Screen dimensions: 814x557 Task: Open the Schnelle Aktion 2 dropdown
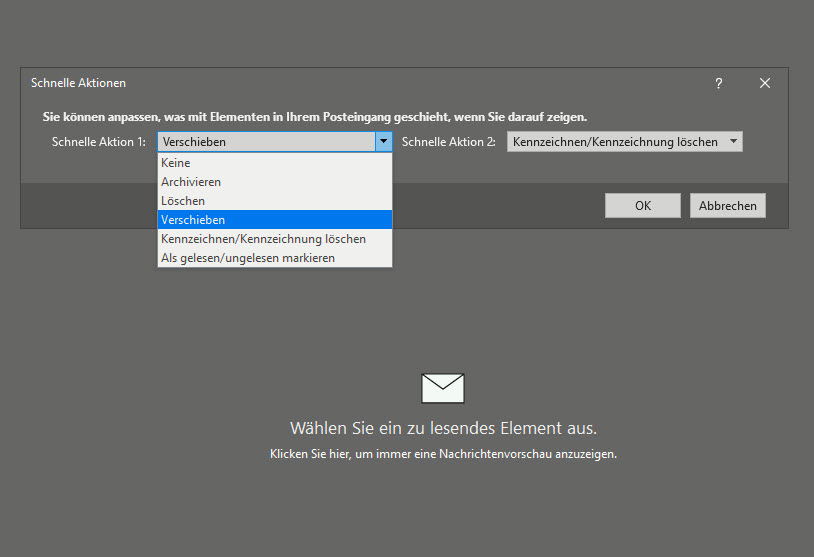(625, 142)
